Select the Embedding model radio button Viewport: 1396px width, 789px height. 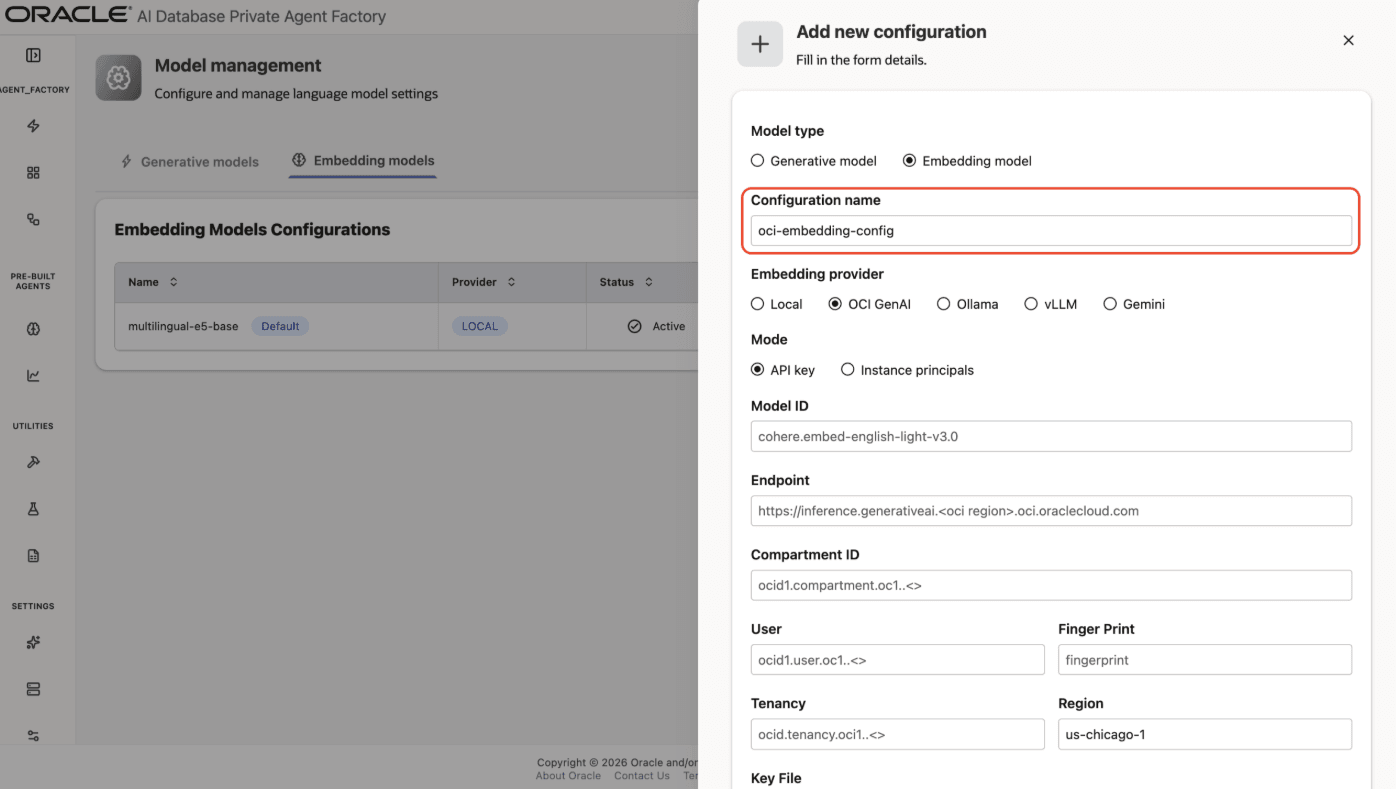[909, 160]
